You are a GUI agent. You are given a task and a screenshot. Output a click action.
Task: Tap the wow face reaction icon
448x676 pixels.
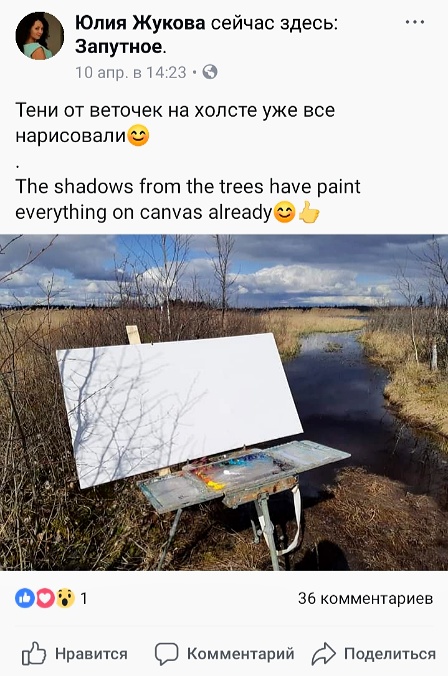tap(65, 598)
